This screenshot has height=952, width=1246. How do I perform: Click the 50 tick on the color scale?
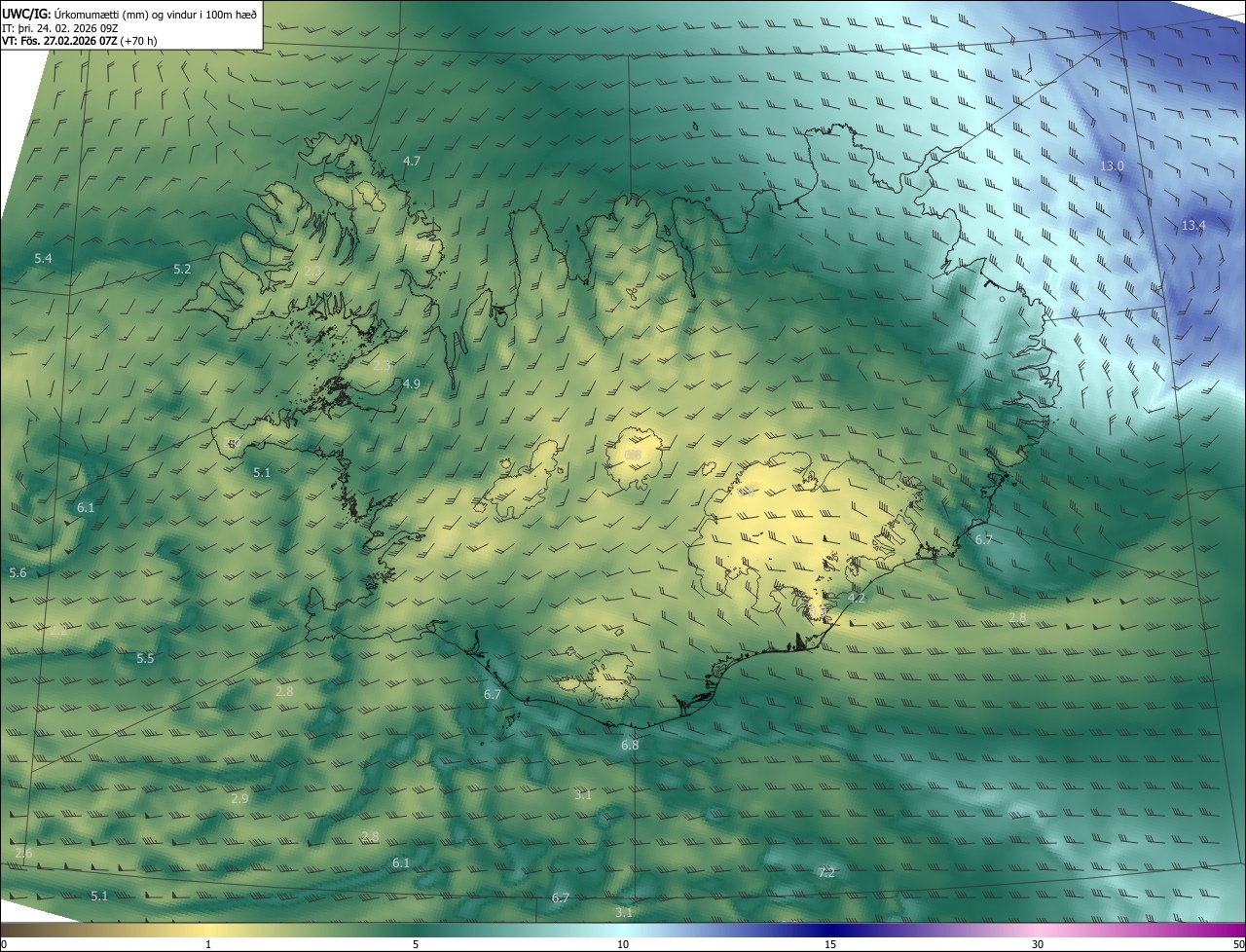click(x=1238, y=944)
